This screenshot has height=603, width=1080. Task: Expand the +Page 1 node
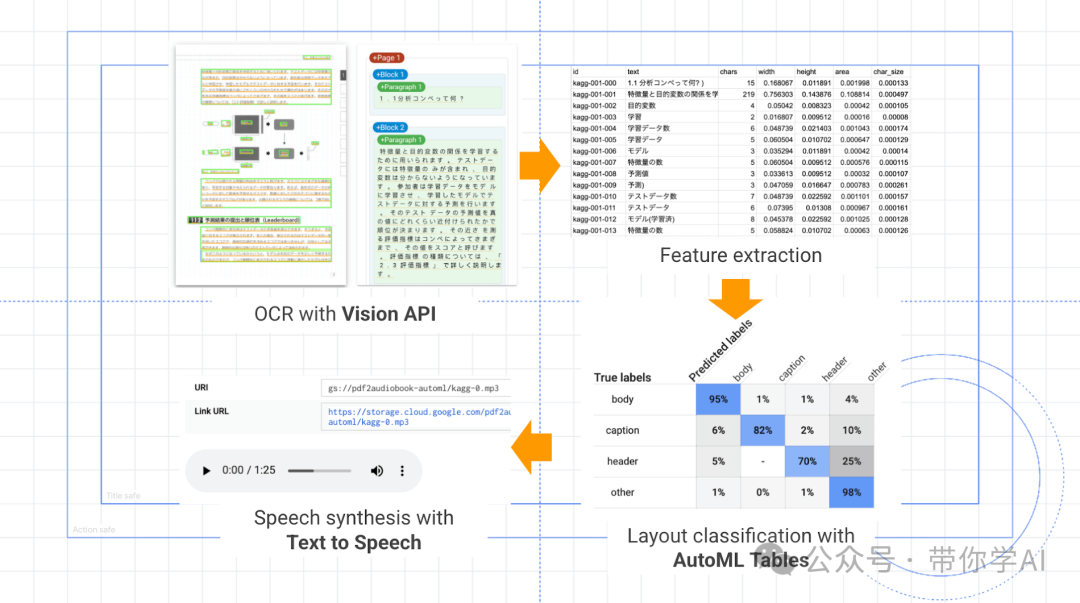(x=386, y=58)
